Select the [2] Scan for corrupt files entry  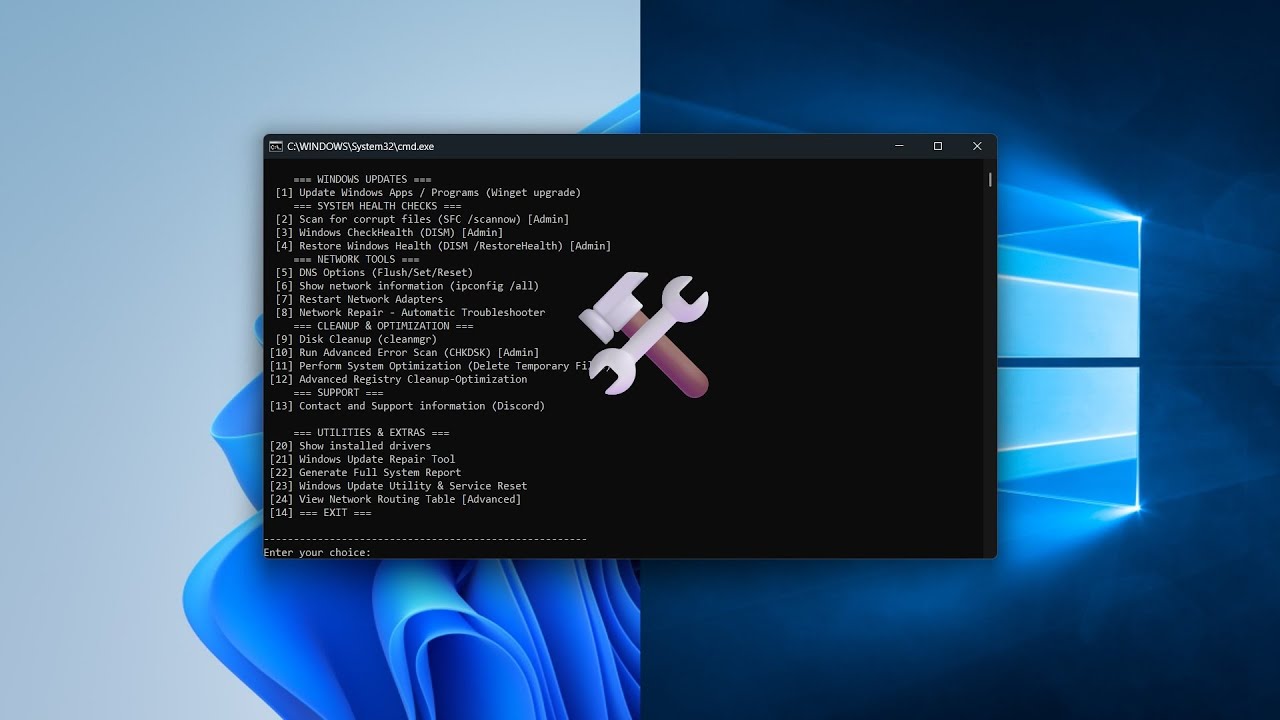coord(422,219)
